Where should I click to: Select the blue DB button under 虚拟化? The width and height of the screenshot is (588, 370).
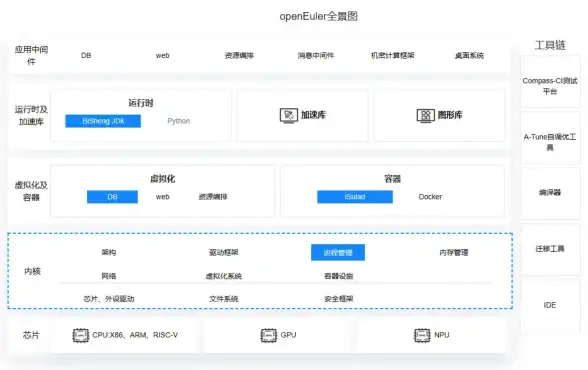(112, 197)
